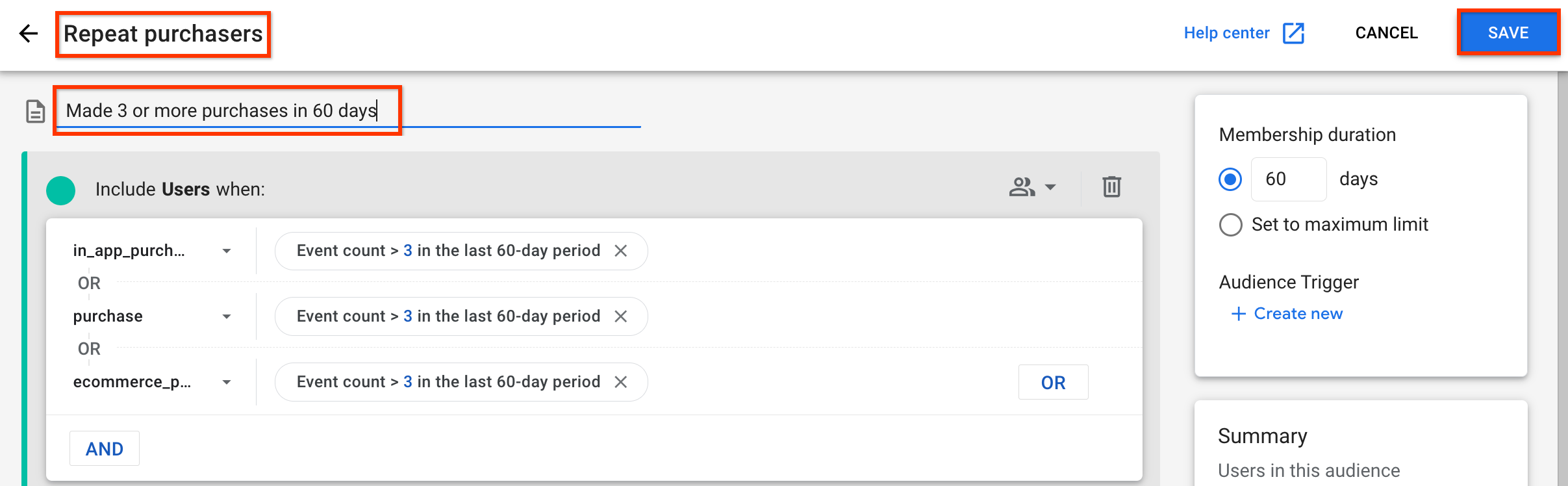Remove ecommerce_purchase event count condition
The width and height of the screenshot is (1568, 486).
tap(621, 382)
